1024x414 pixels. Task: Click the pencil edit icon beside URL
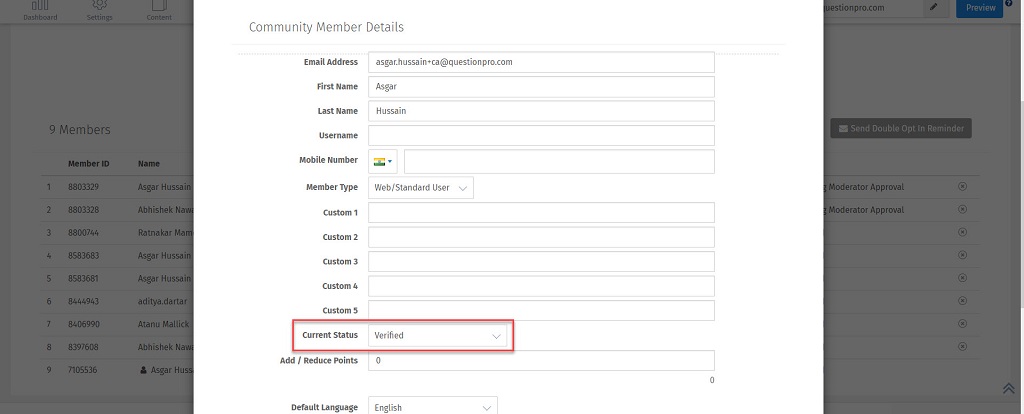point(934,8)
